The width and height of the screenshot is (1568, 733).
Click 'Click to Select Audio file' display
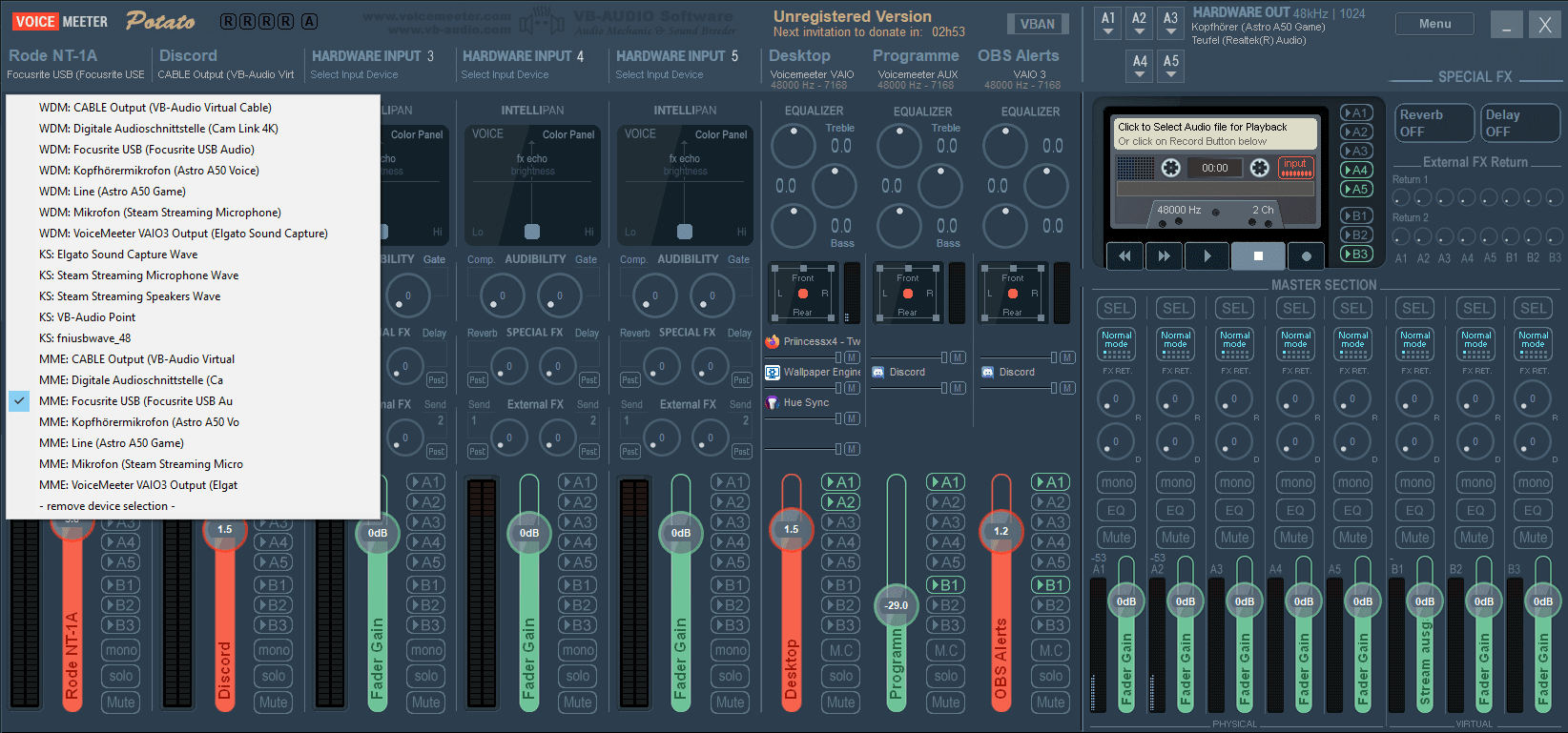tap(1216, 134)
